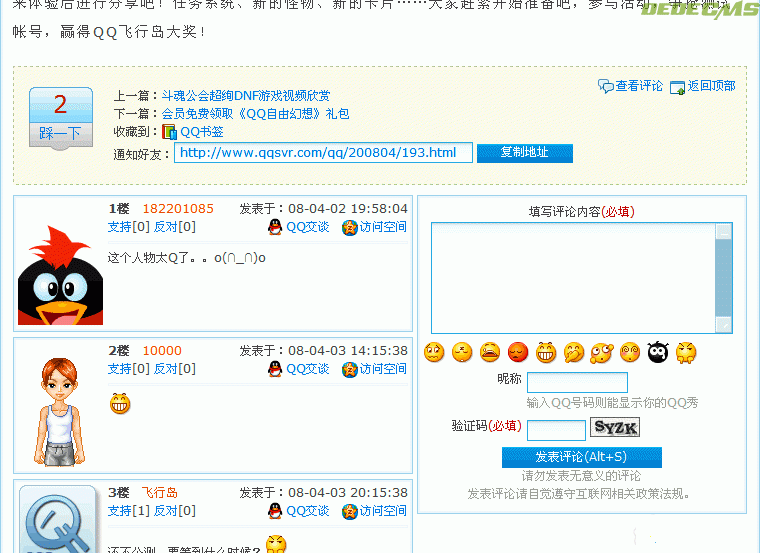The width and height of the screenshot is (760, 553).
Task: Insert the second squinting emoticon
Action: pos(462,352)
